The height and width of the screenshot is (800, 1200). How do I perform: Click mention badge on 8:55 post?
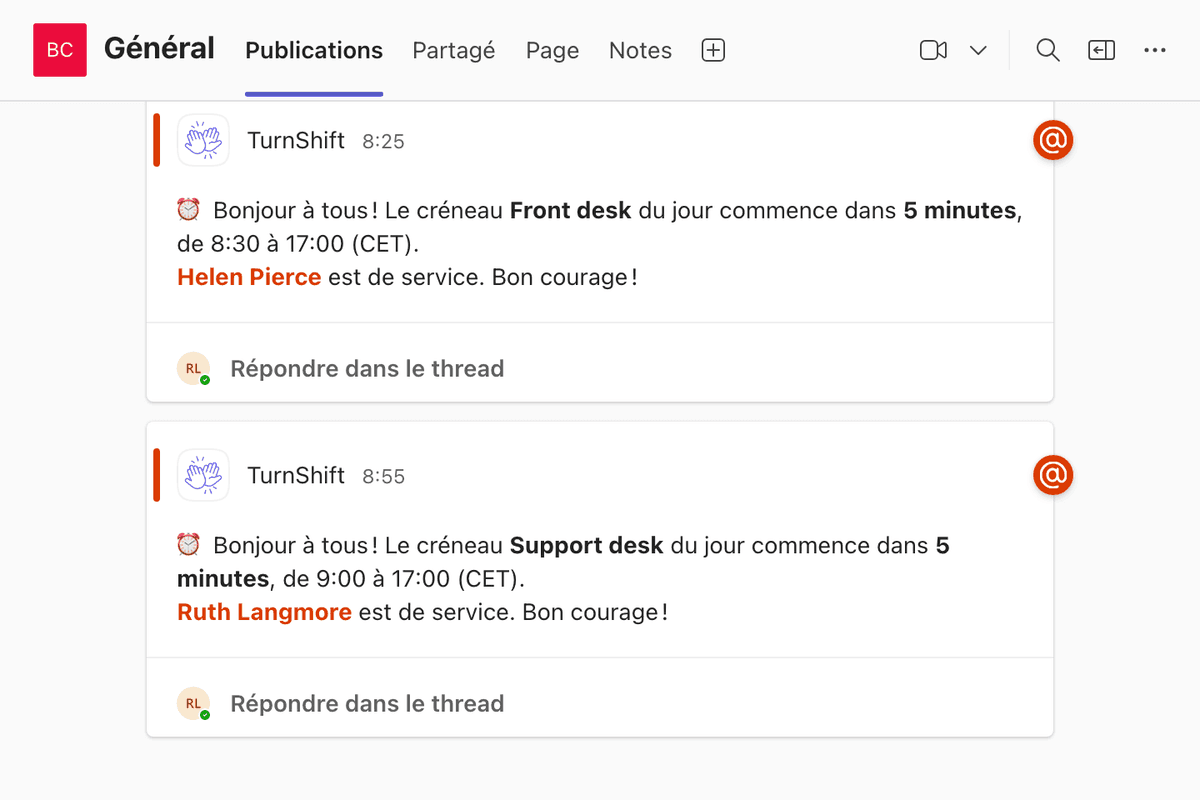point(1053,475)
